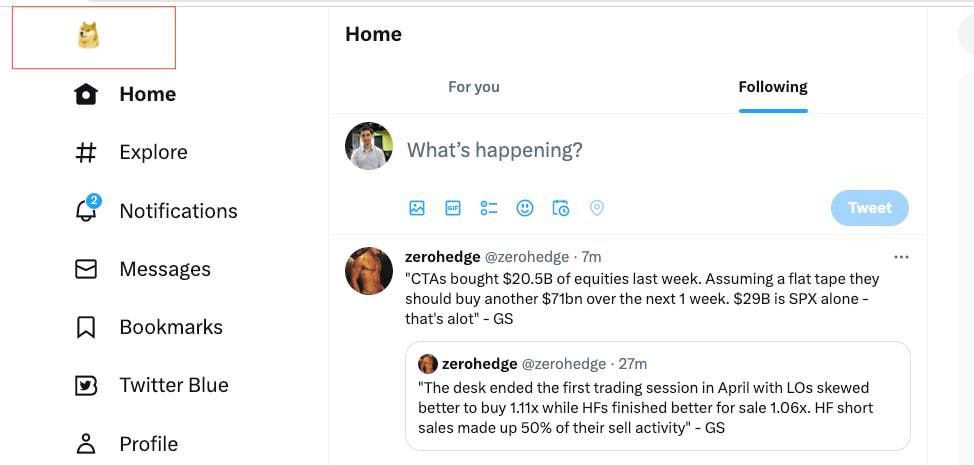Switch to the For you tab
The image size is (974, 465).
coord(473,87)
